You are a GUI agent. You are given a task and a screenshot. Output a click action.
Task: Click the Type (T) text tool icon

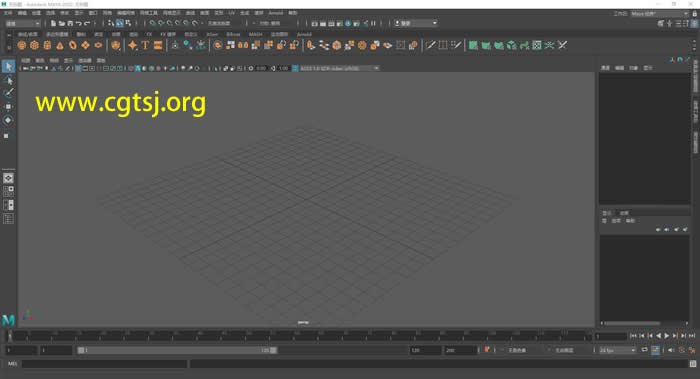click(x=145, y=45)
